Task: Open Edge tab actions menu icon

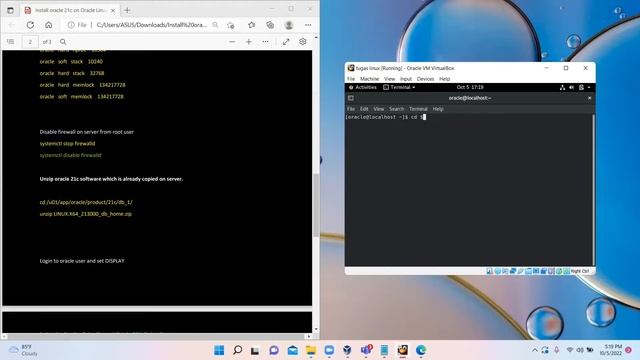Action: 10,10
